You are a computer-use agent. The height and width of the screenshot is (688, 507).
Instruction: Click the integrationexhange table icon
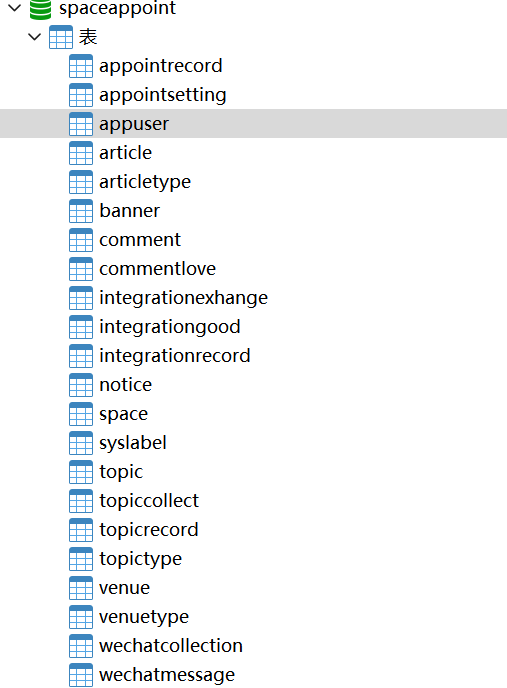point(81,298)
